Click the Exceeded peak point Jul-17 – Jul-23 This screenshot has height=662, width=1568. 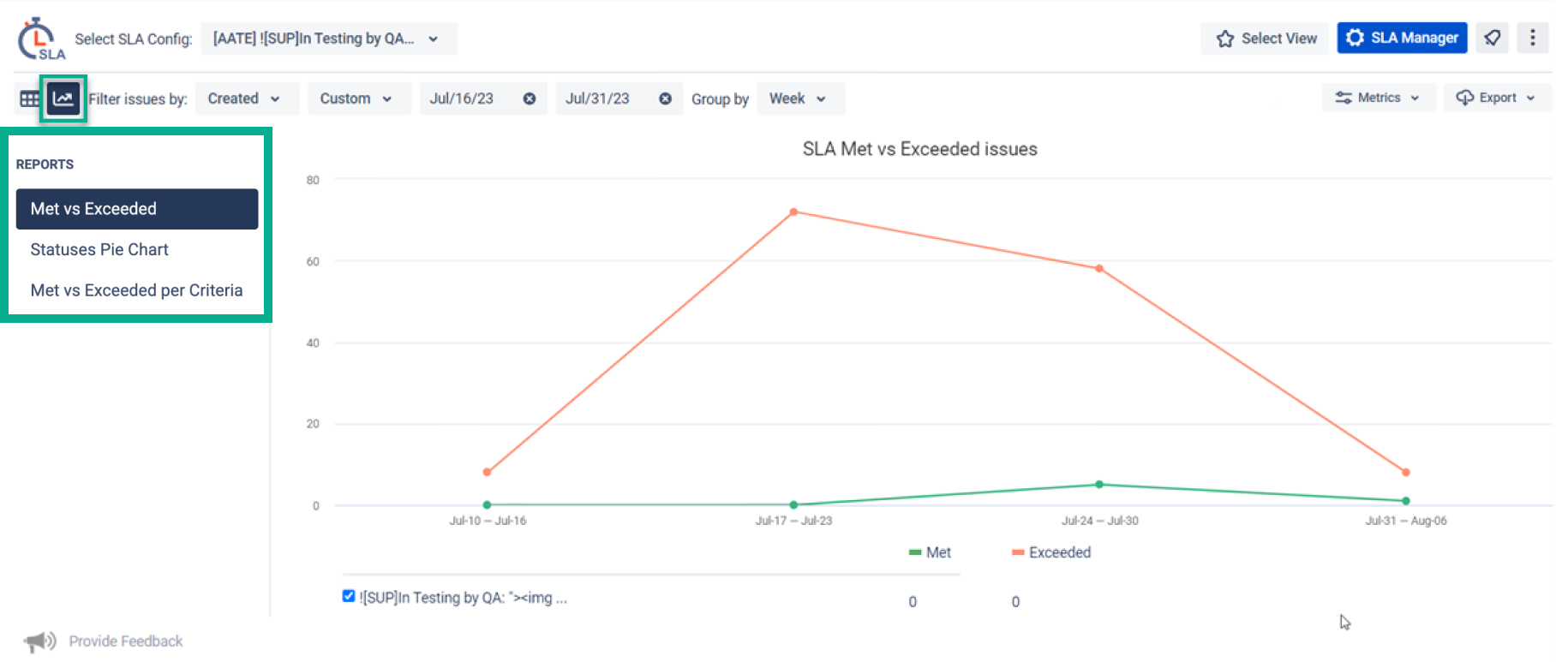(793, 212)
